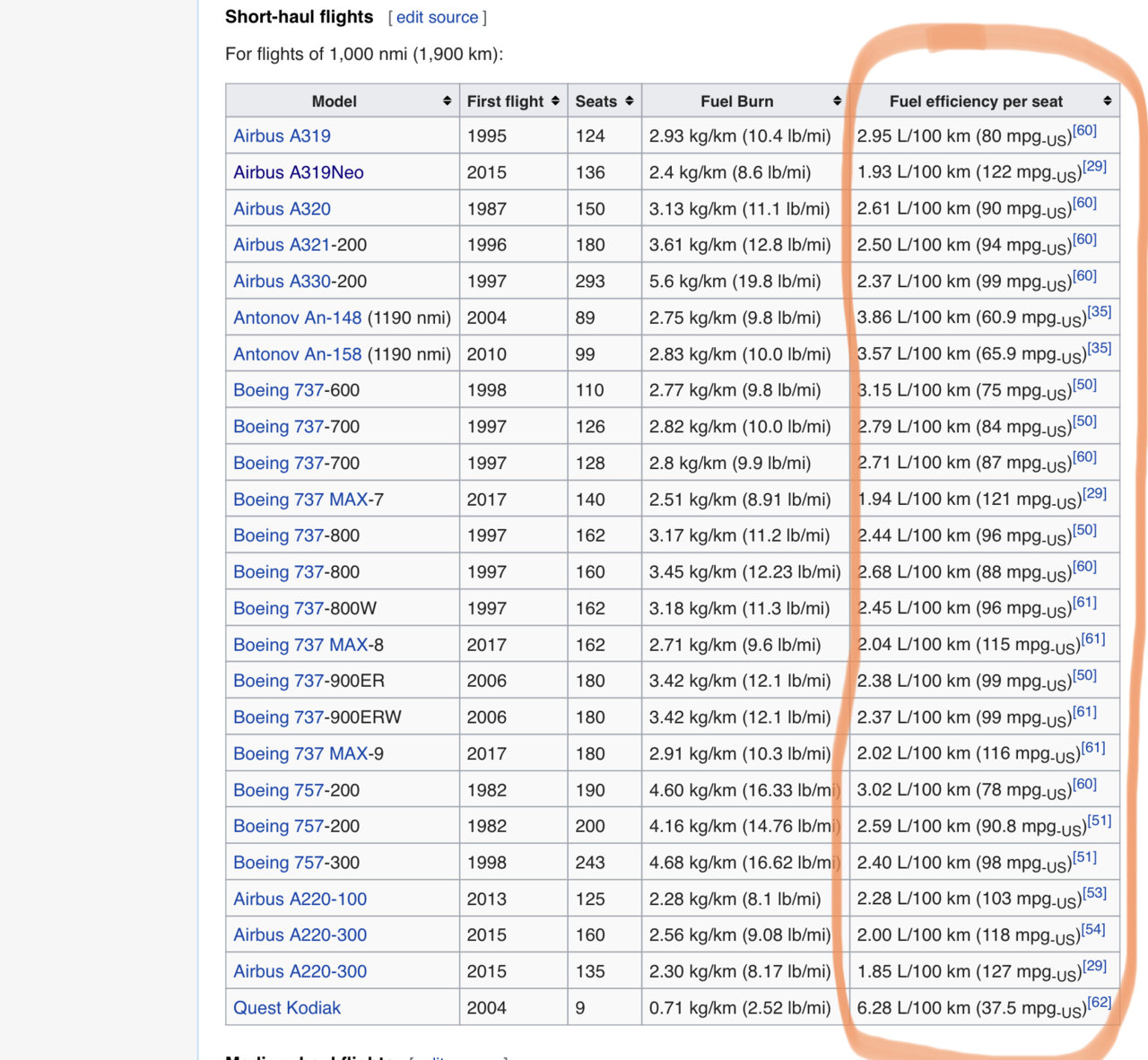Screen dimensions: 1148x1060
Task: Sort the table by Seats
Action: [x=629, y=101]
